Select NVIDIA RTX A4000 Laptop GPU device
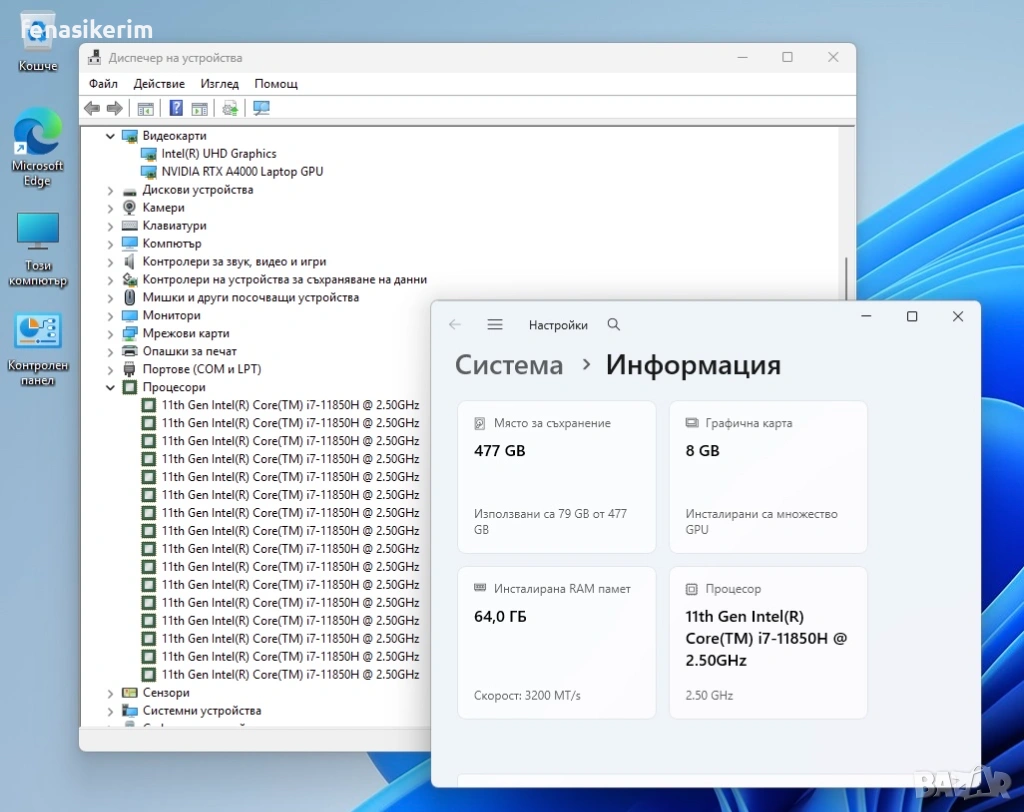The height and width of the screenshot is (812, 1024). [x=242, y=172]
